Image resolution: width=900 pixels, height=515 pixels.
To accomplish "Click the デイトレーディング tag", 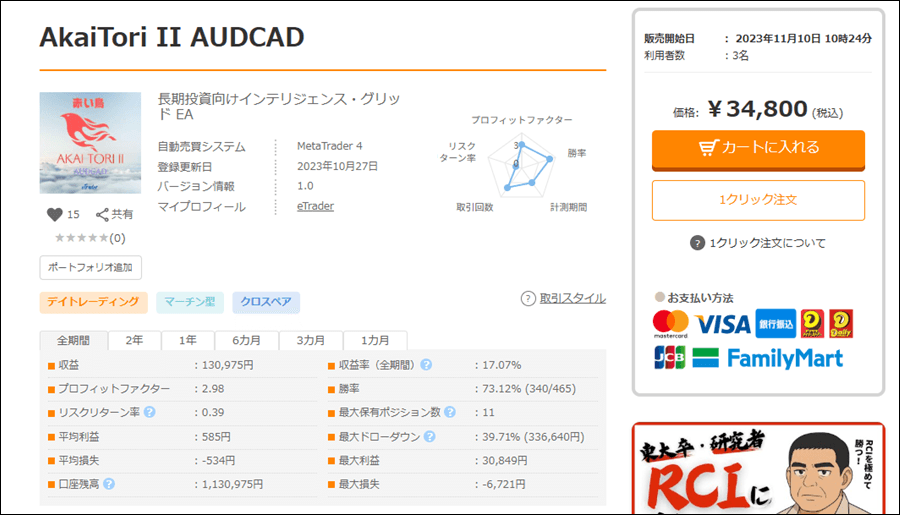I will tap(93, 302).
